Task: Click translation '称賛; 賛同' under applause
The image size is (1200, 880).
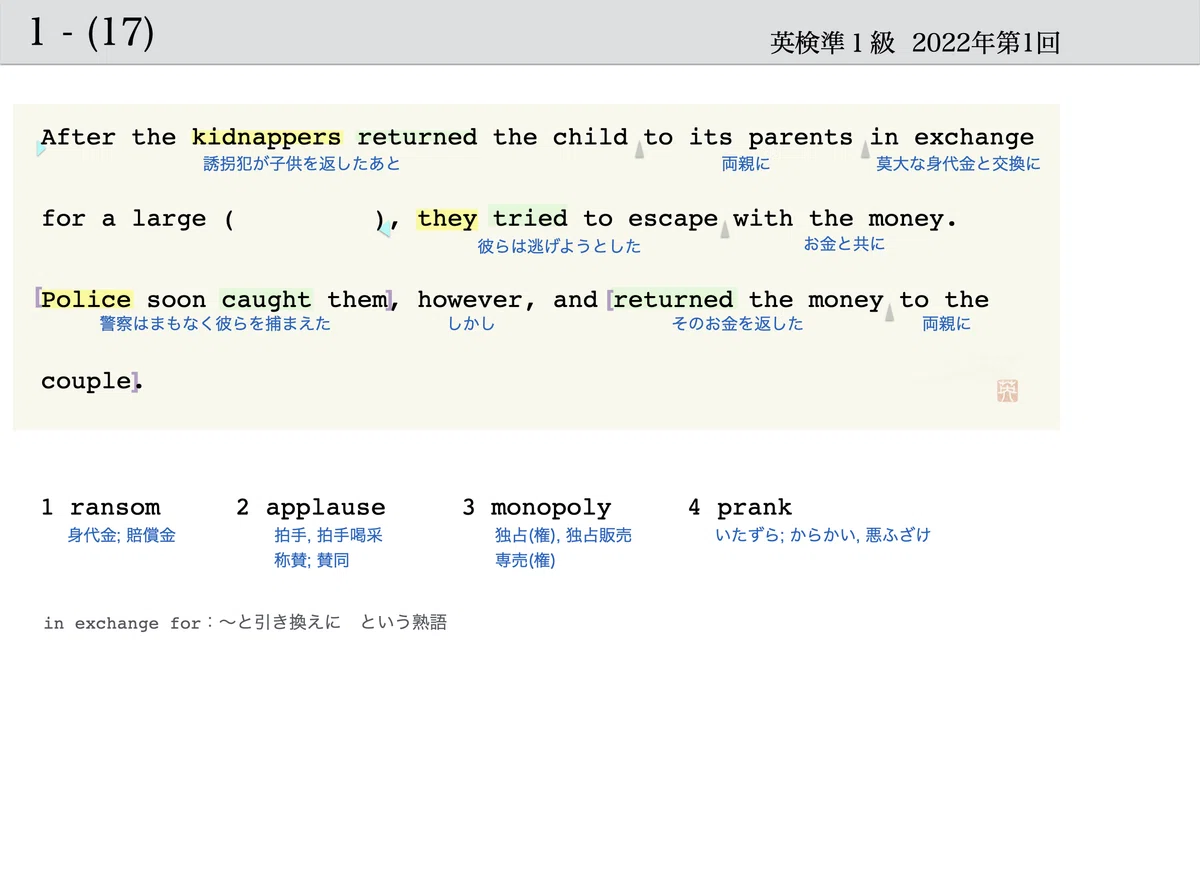Action: [x=312, y=561]
